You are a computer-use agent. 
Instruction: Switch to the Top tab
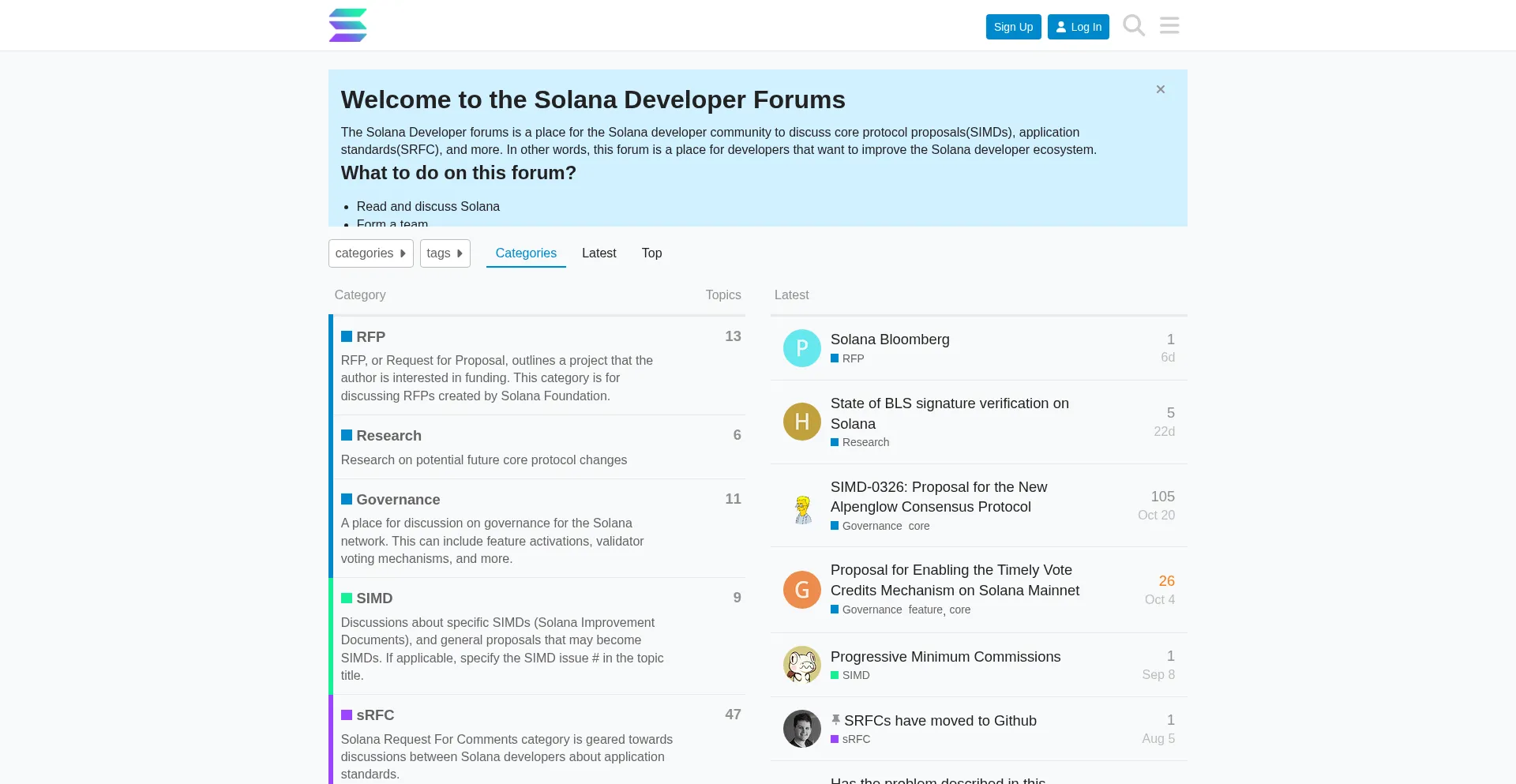(x=651, y=253)
